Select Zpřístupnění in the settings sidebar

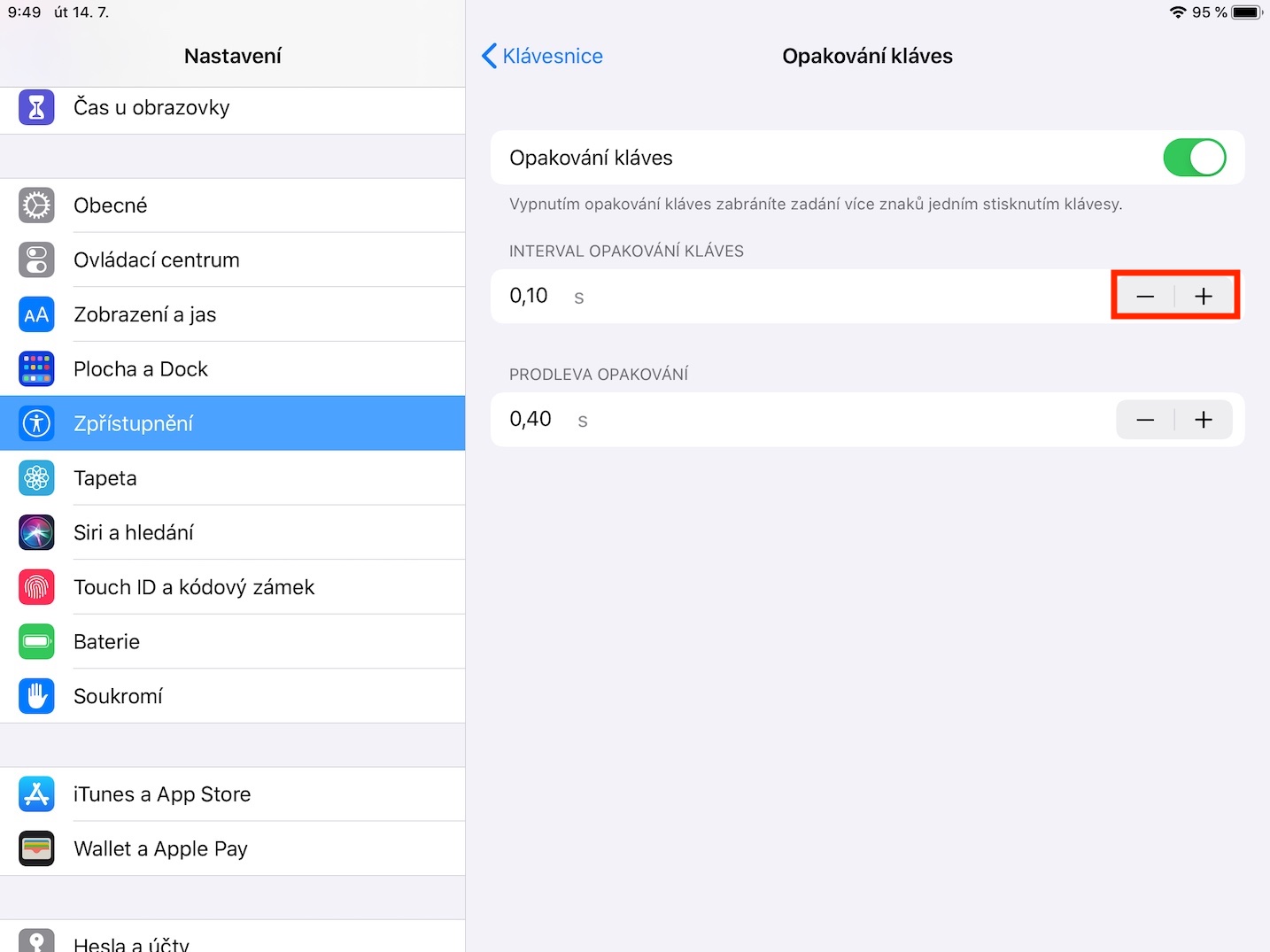pos(232,423)
